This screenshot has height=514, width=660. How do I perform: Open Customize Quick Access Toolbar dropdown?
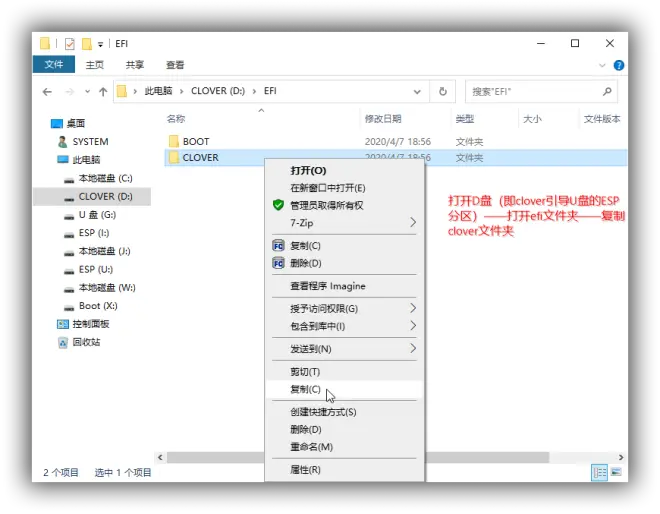point(100,44)
